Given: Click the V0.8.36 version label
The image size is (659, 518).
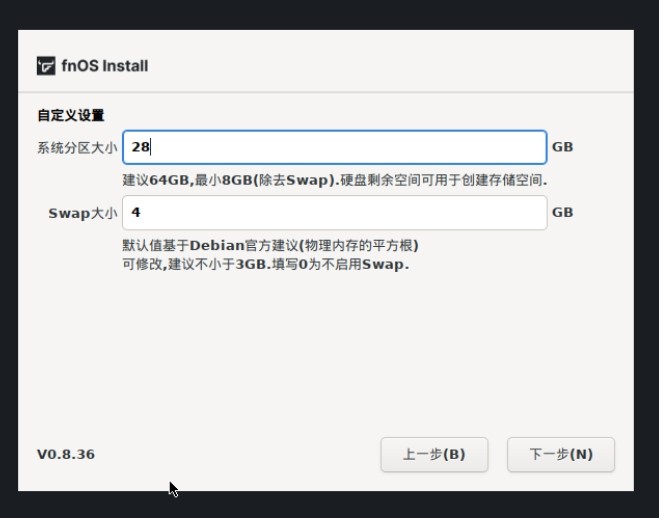Looking at the screenshot, I should coord(66,455).
